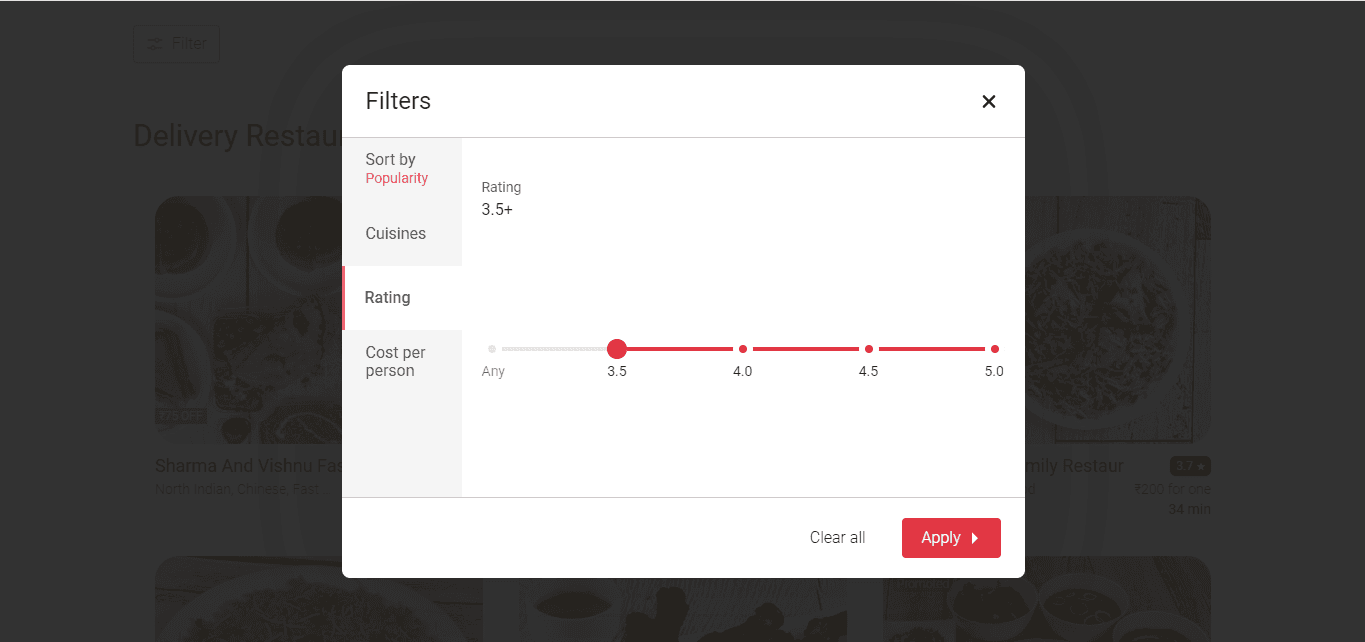Set rating slider to the 4.0 point
Image resolution: width=1365 pixels, height=642 pixels.
pos(743,349)
